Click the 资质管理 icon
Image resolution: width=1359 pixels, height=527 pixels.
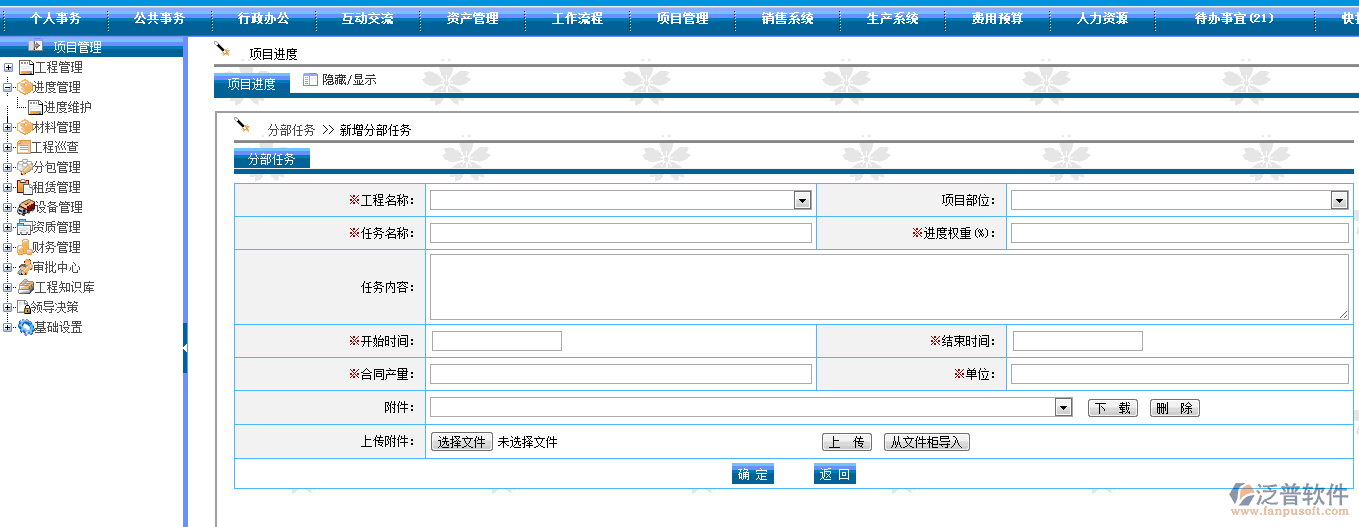click(24, 227)
